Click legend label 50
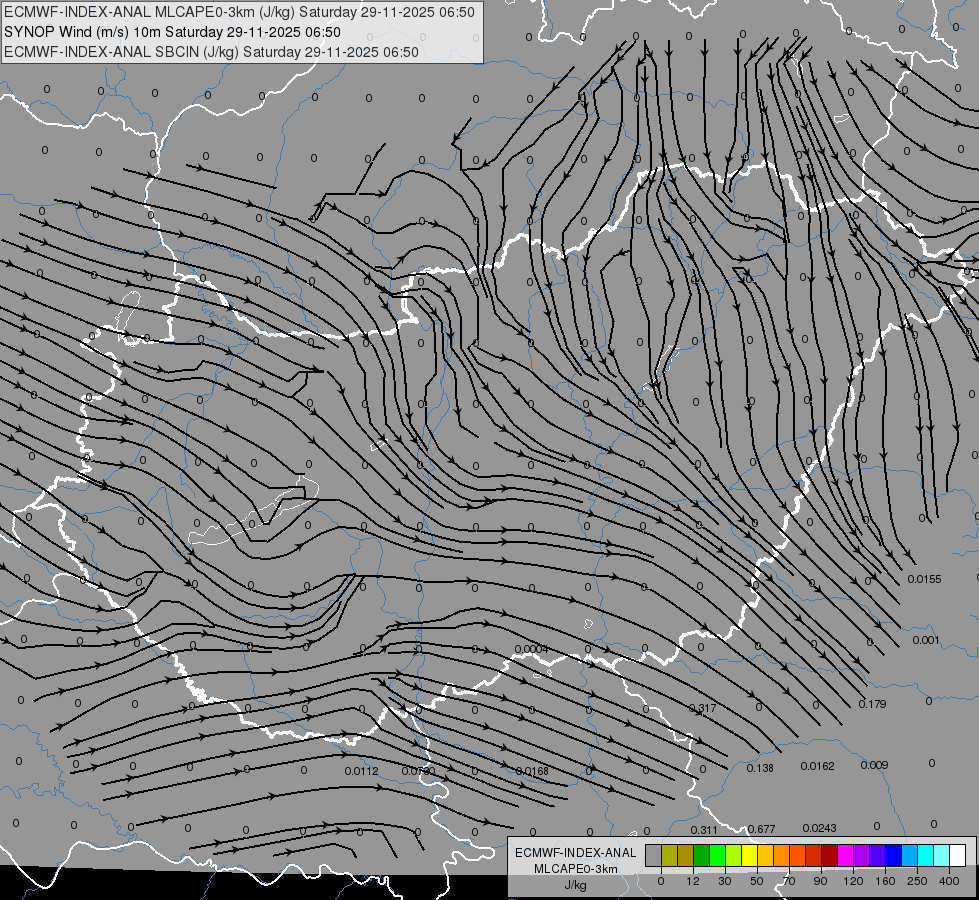The width and height of the screenshot is (979, 900). 757,881
